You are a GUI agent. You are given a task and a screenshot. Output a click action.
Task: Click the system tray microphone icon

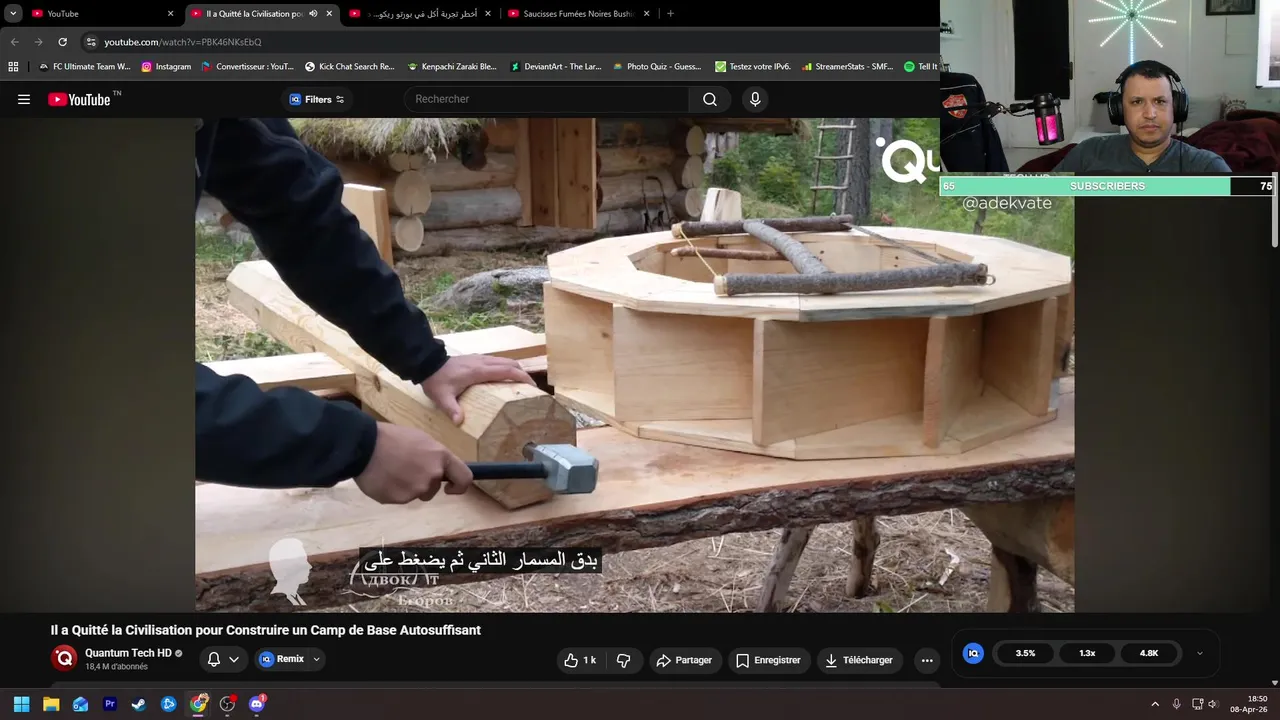[x=1176, y=704]
